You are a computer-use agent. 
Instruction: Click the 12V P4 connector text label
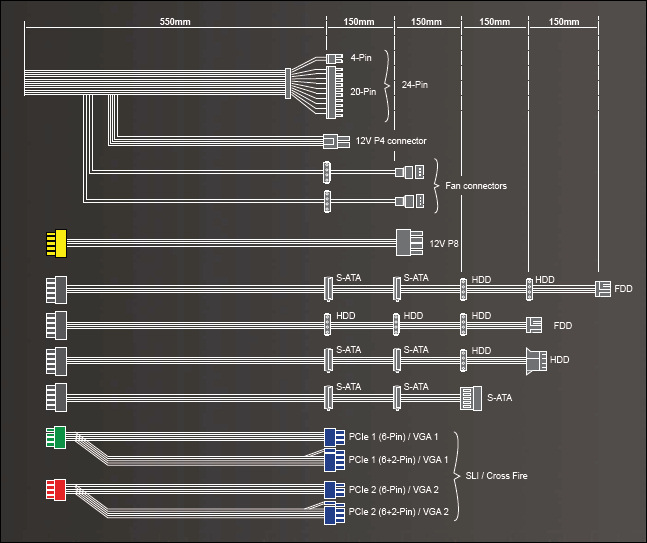[391, 140]
